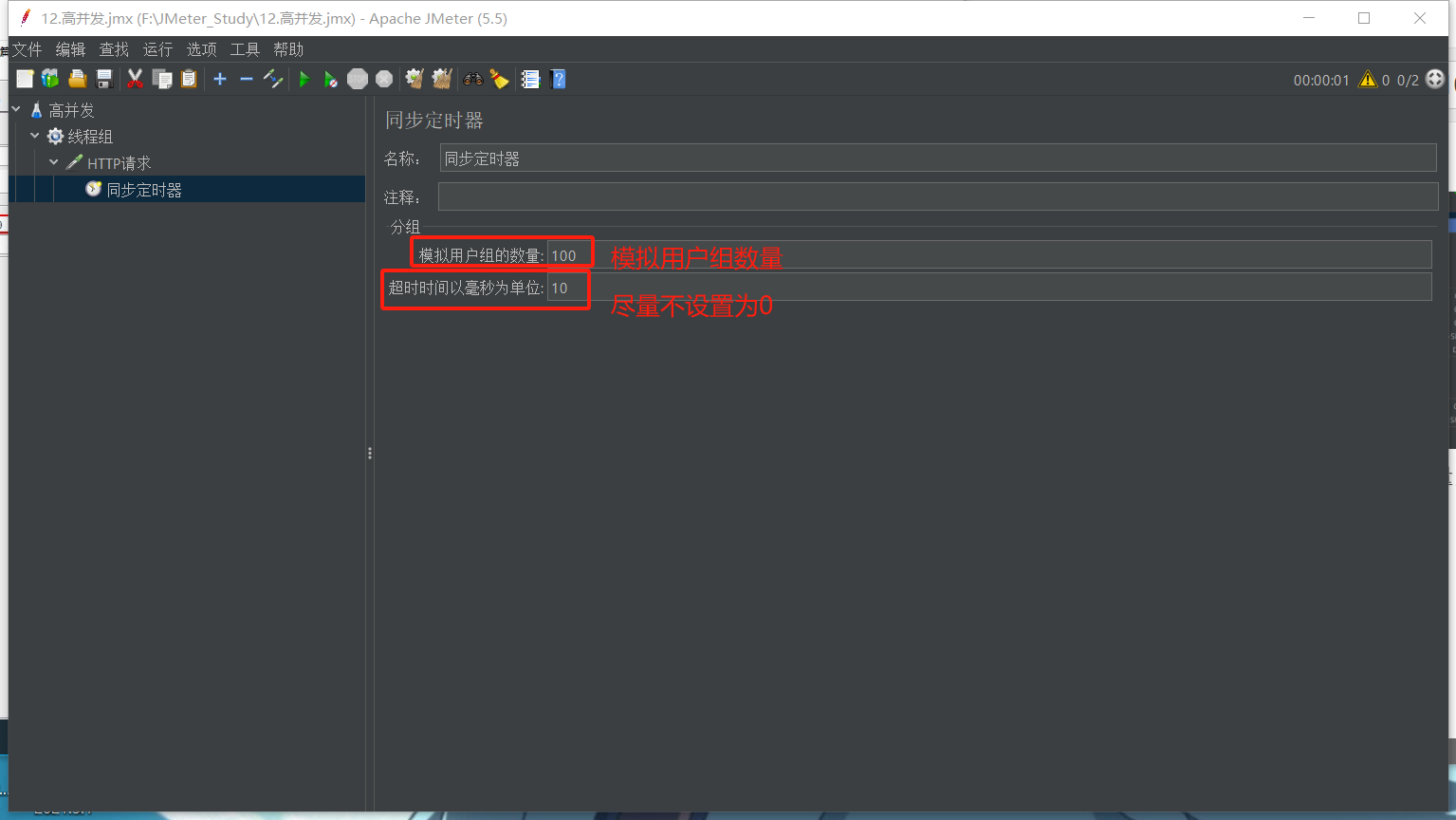Select 同步定时器 tree item
1456x820 pixels.
pyautogui.click(x=143, y=190)
